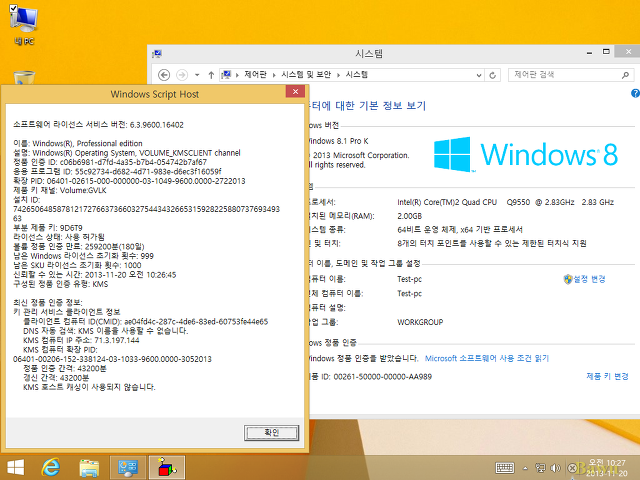
Task: Click address bar location icon
Action: pyautogui.click(x=226, y=75)
